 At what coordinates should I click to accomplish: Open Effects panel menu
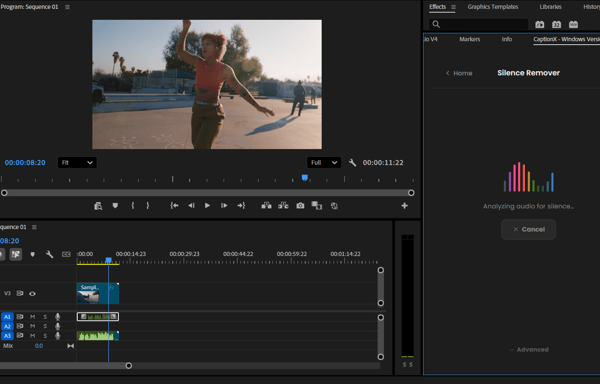pos(453,7)
